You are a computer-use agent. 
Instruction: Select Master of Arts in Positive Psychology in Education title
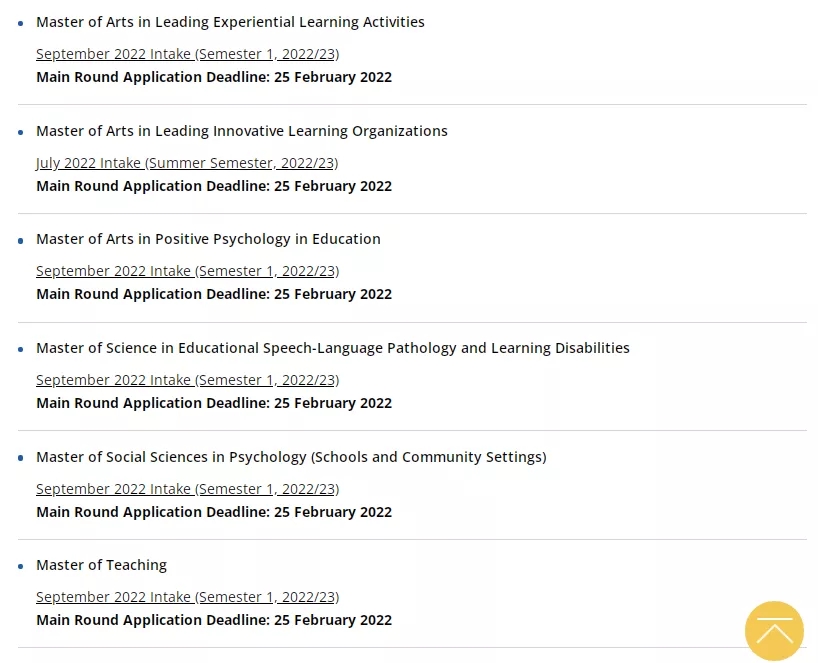click(208, 239)
